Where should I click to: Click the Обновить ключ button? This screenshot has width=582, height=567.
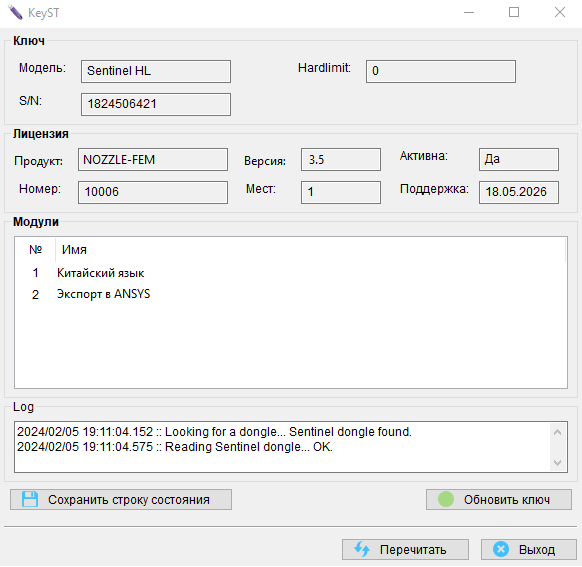[499, 499]
